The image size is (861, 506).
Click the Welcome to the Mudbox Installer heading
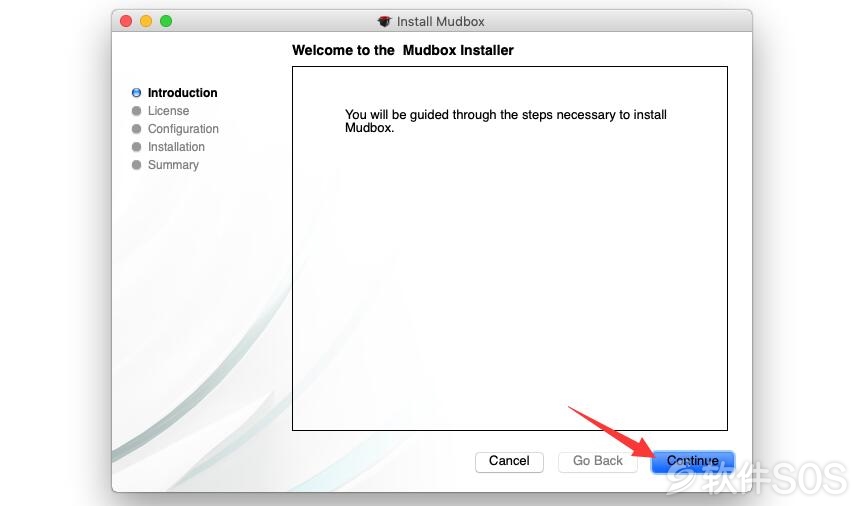pos(402,50)
